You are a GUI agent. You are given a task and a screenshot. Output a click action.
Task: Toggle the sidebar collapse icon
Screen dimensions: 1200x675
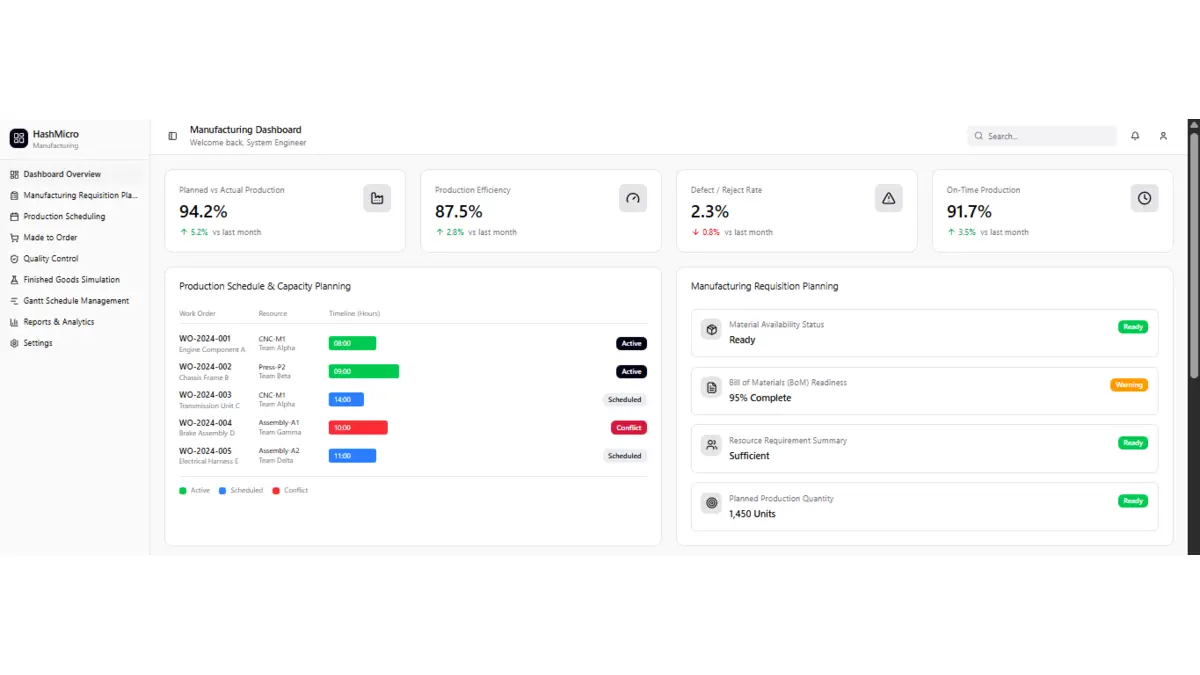click(x=172, y=136)
